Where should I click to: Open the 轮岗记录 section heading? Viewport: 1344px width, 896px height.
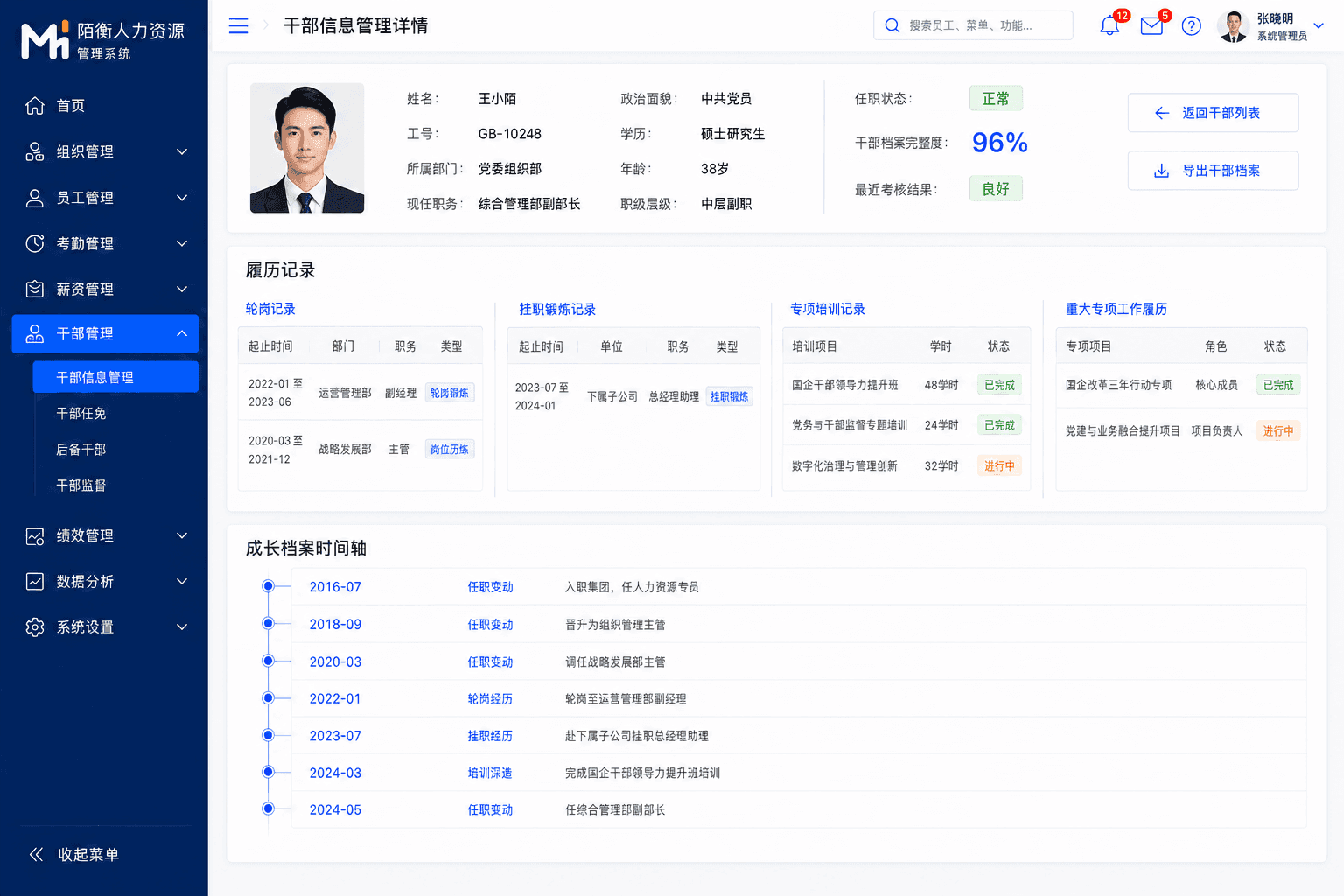pyautogui.click(x=270, y=309)
